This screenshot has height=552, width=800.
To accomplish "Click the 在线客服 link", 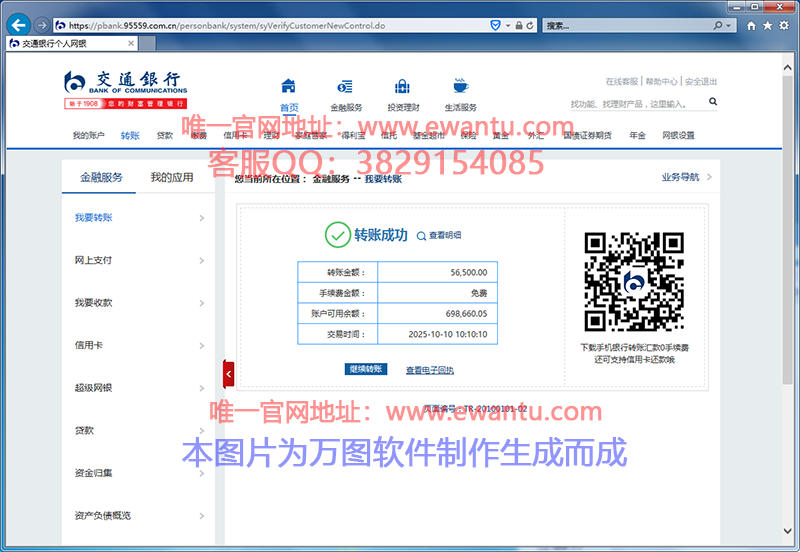I will point(621,81).
